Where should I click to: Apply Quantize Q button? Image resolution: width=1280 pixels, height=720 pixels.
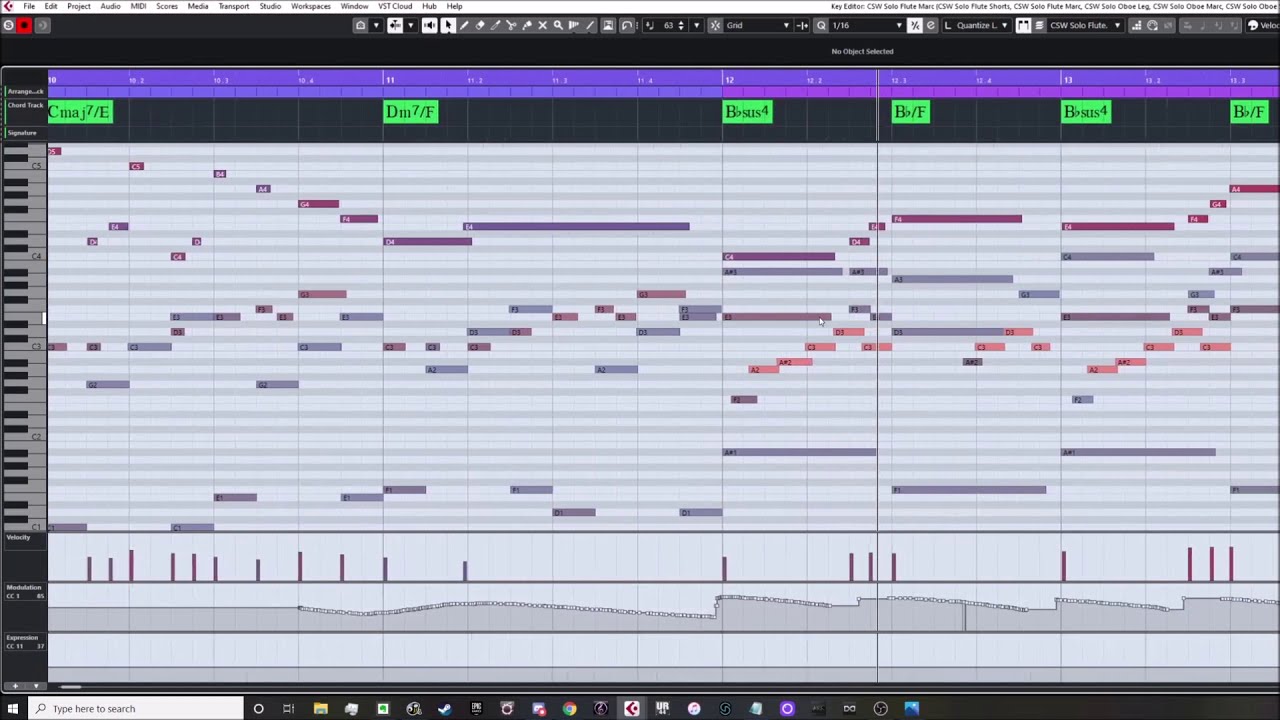(x=822, y=25)
